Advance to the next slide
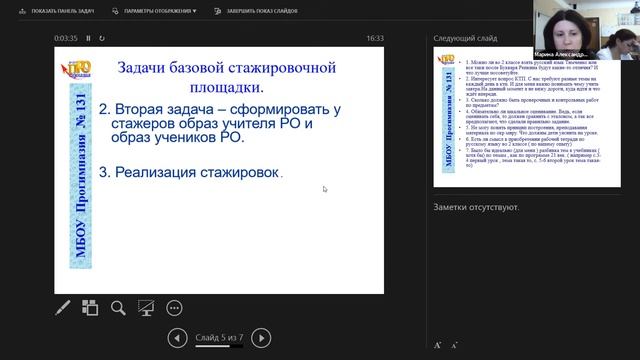 [x=261, y=338]
